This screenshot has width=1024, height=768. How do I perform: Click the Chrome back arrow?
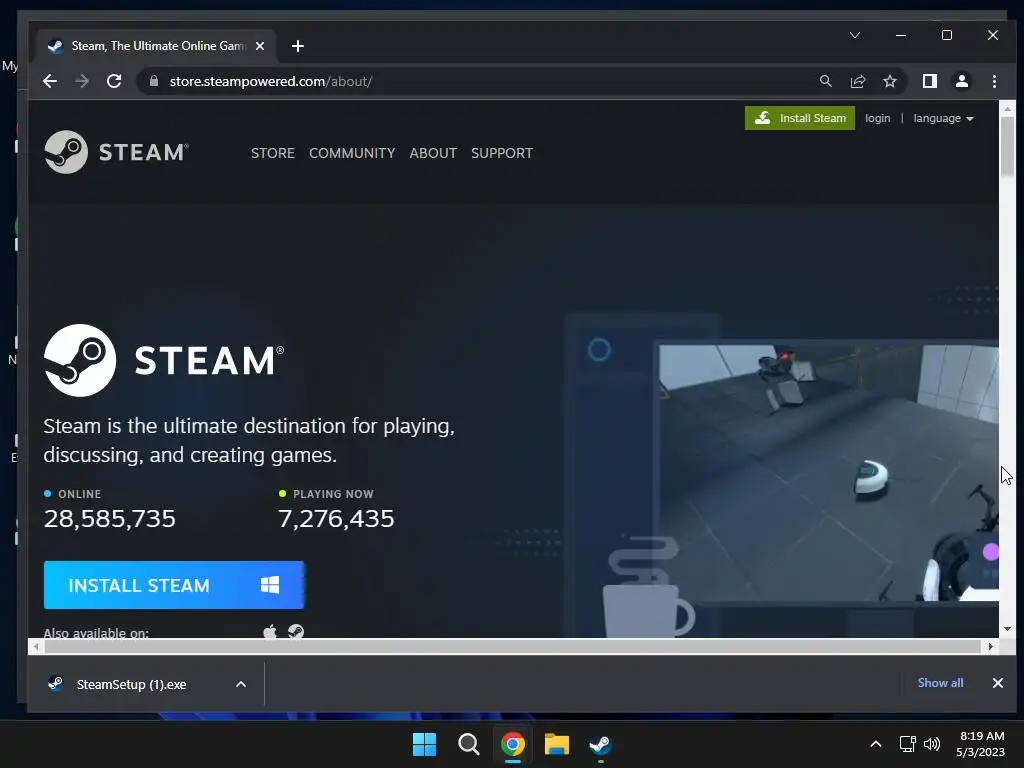pos(50,81)
